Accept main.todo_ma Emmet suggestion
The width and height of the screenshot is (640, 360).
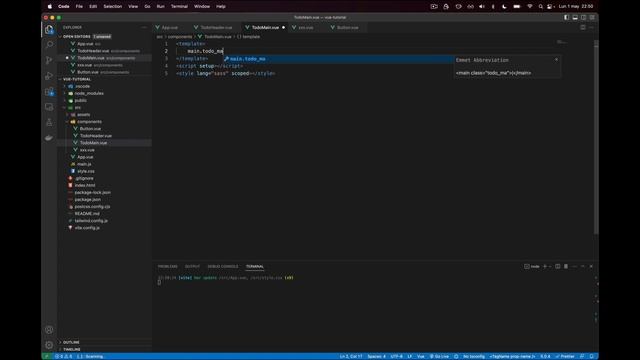[x=338, y=59]
